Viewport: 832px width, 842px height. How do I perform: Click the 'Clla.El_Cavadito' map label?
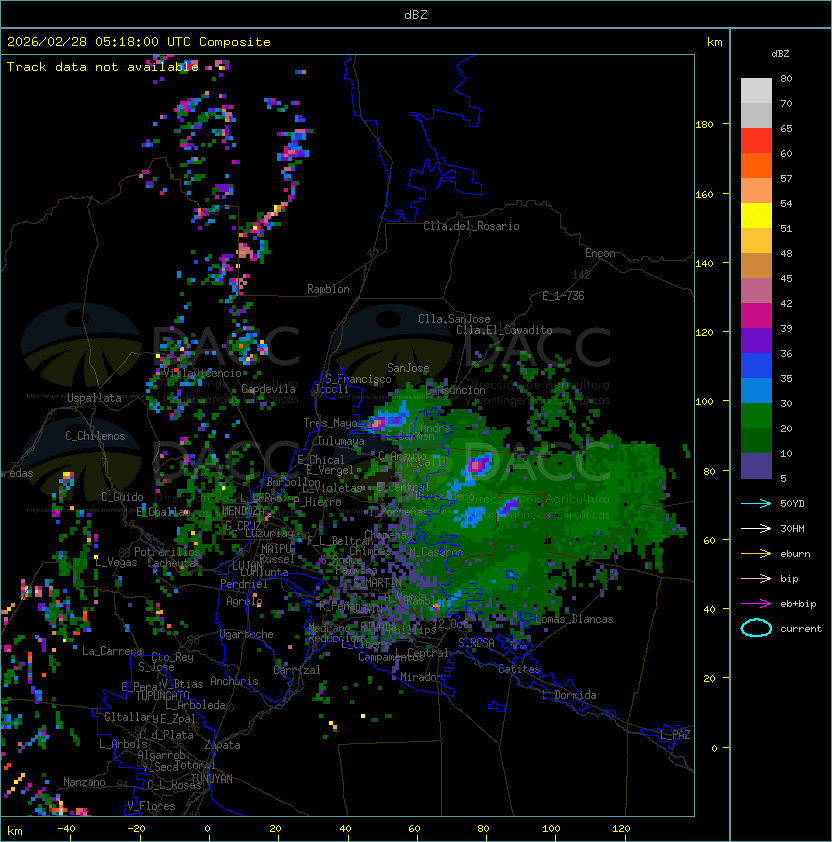504,330
